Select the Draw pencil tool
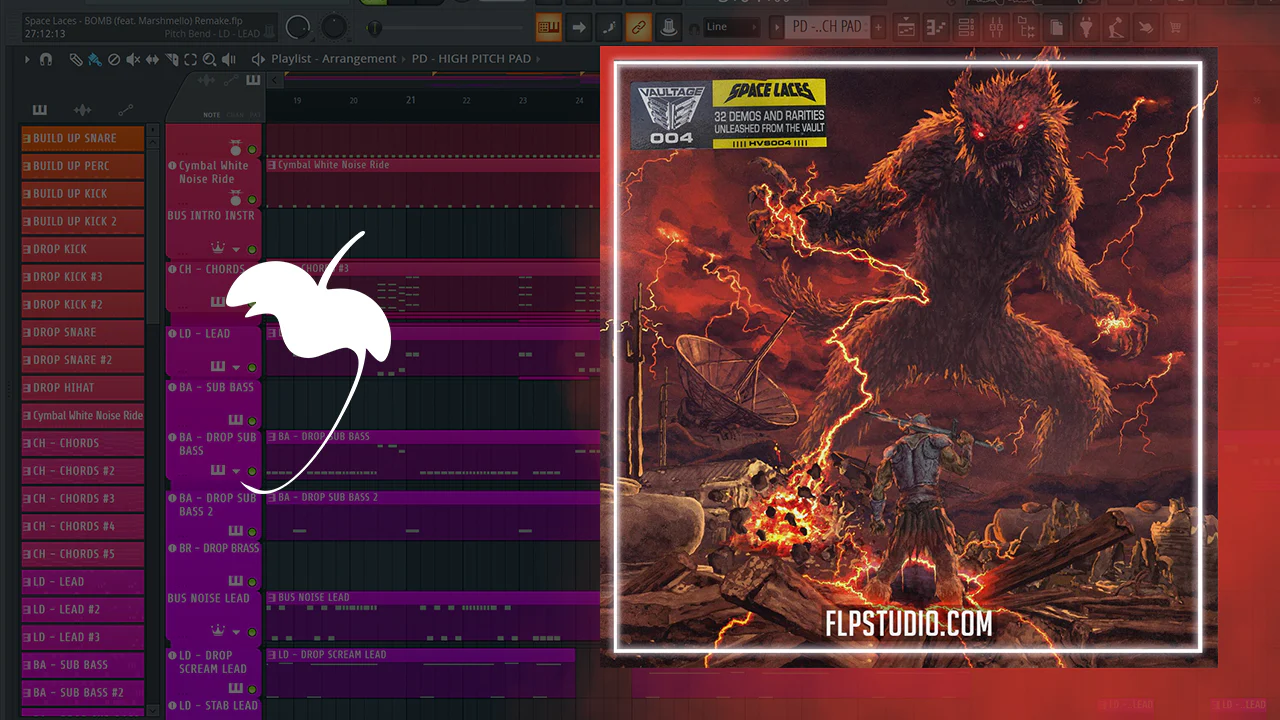The width and height of the screenshot is (1280, 720). [75, 60]
